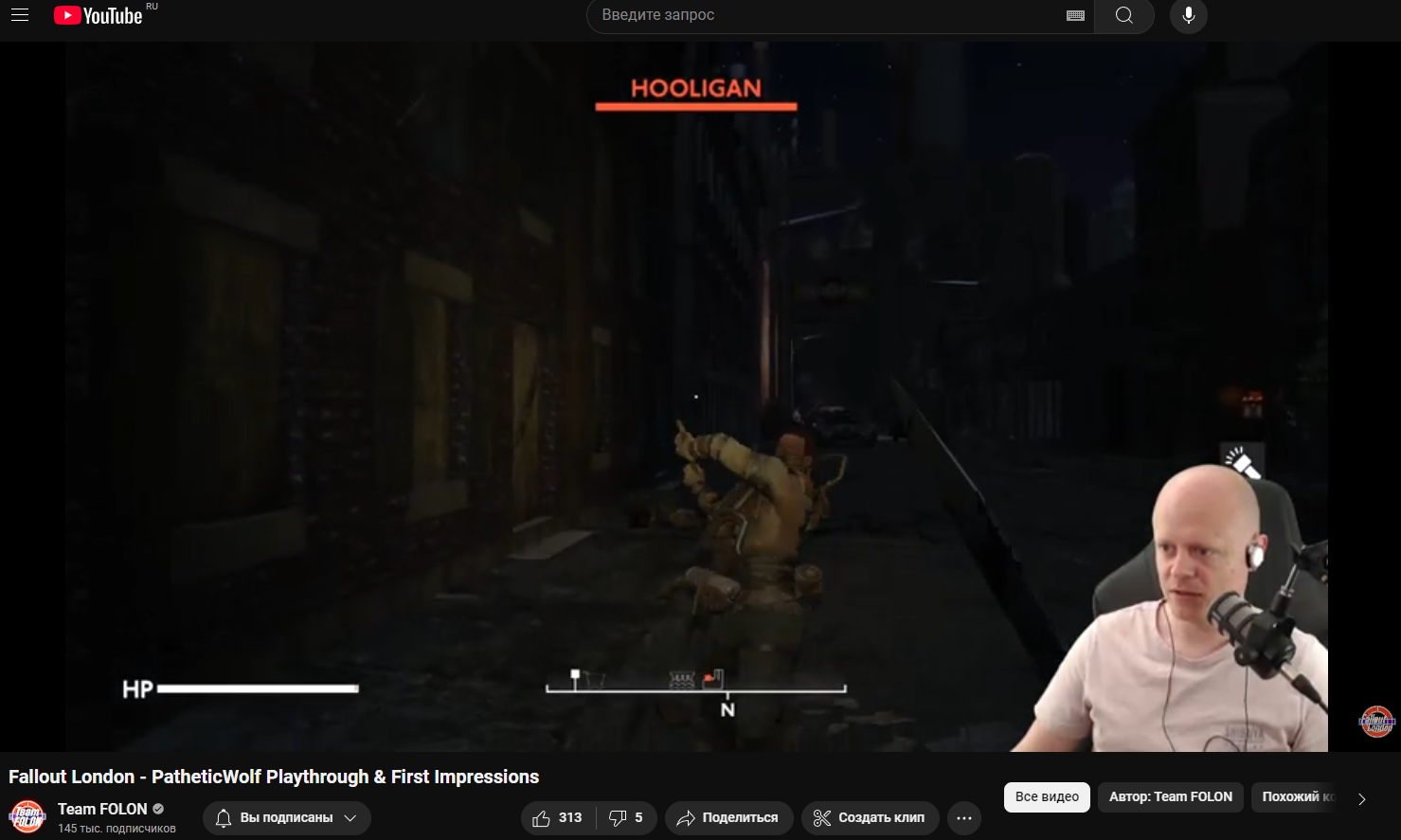The image size is (1401, 840).
Task: Click the magnifier search button
Action: coord(1124,15)
